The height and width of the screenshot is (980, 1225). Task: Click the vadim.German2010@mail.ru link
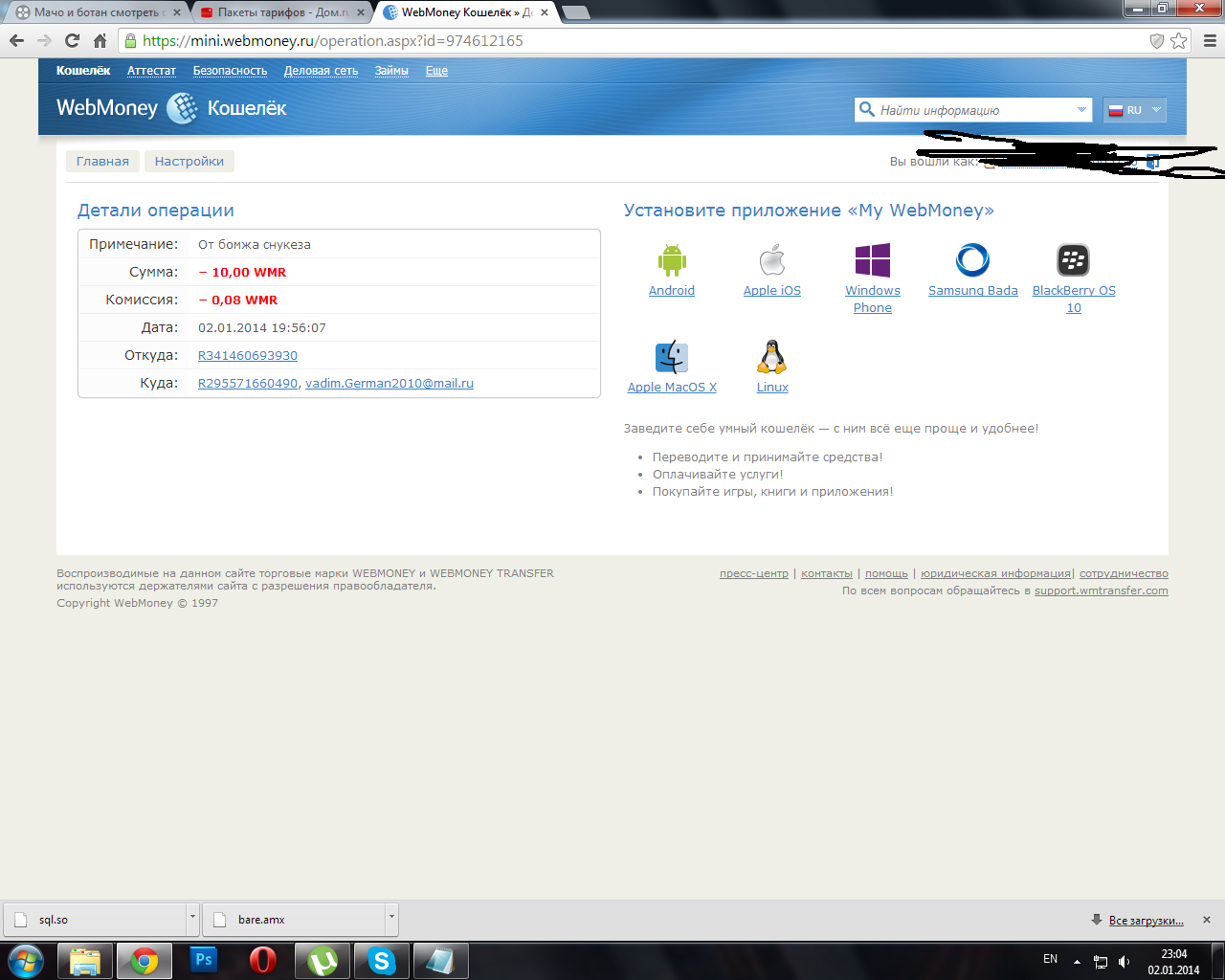tap(390, 383)
